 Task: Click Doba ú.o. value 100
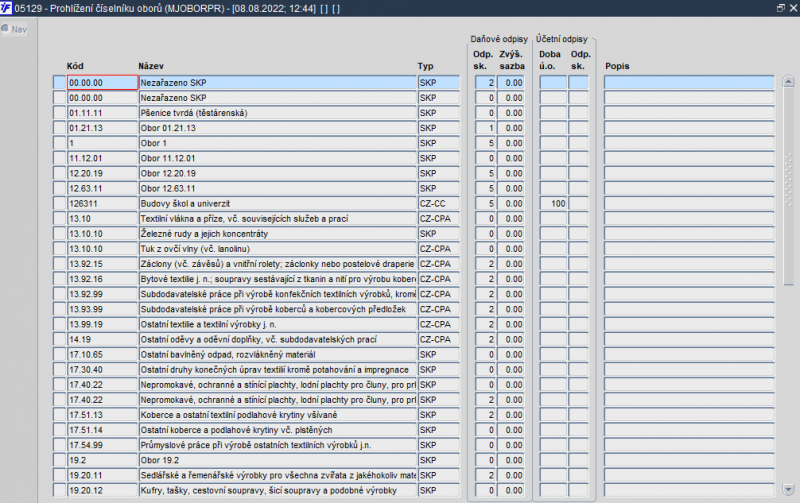(x=553, y=204)
